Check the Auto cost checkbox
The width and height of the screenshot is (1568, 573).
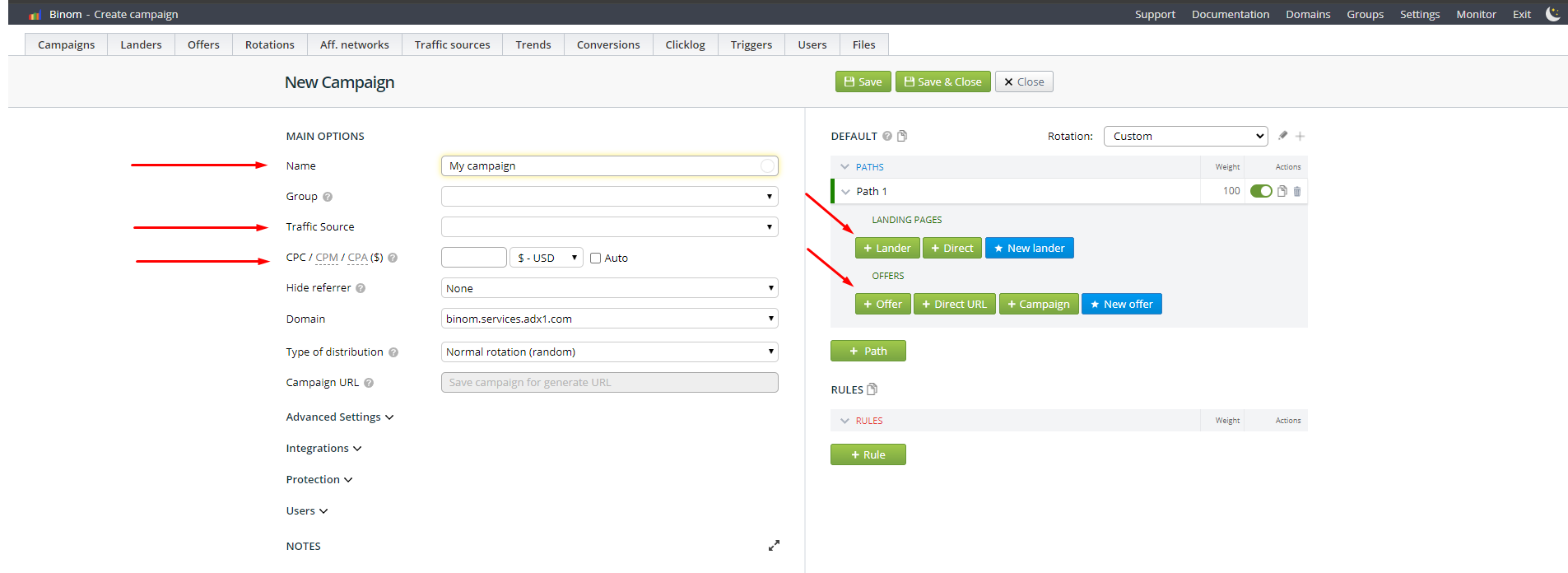click(x=595, y=258)
